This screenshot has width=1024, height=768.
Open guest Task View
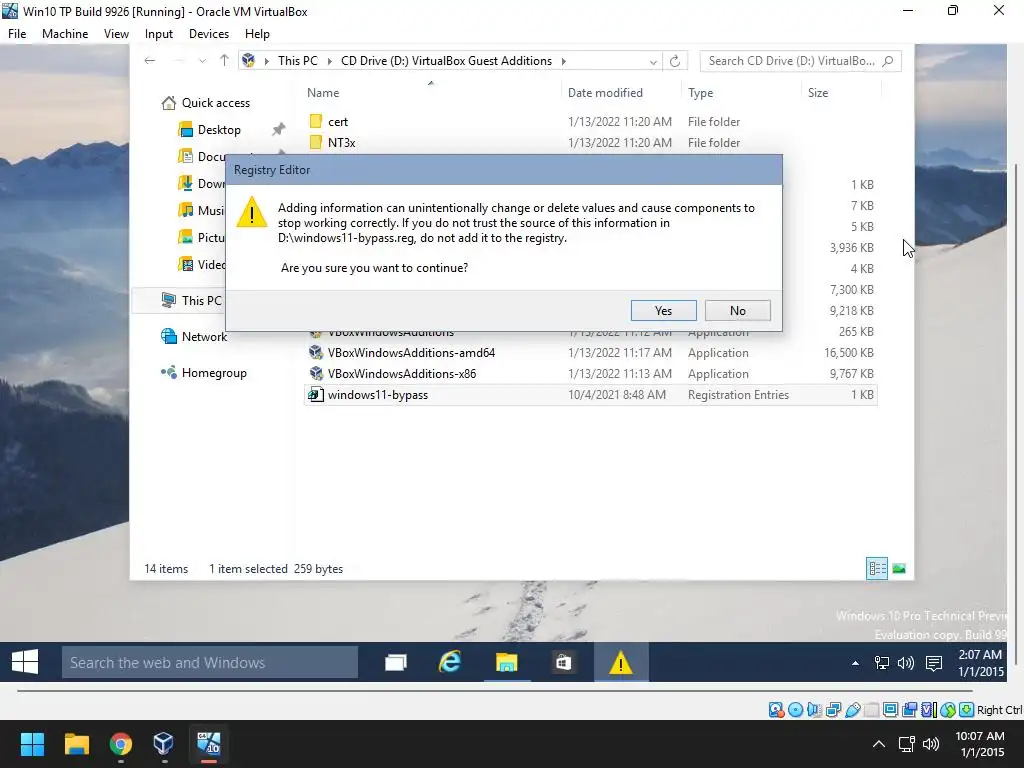pyautogui.click(x=396, y=662)
